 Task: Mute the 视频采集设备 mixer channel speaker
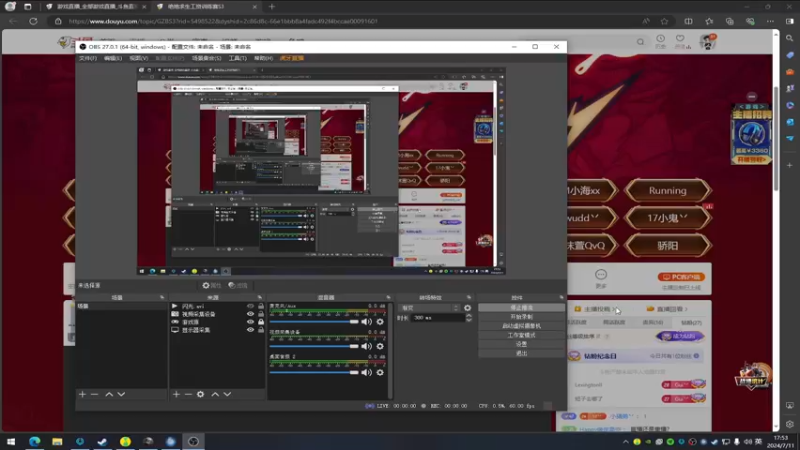pos(366,346)
